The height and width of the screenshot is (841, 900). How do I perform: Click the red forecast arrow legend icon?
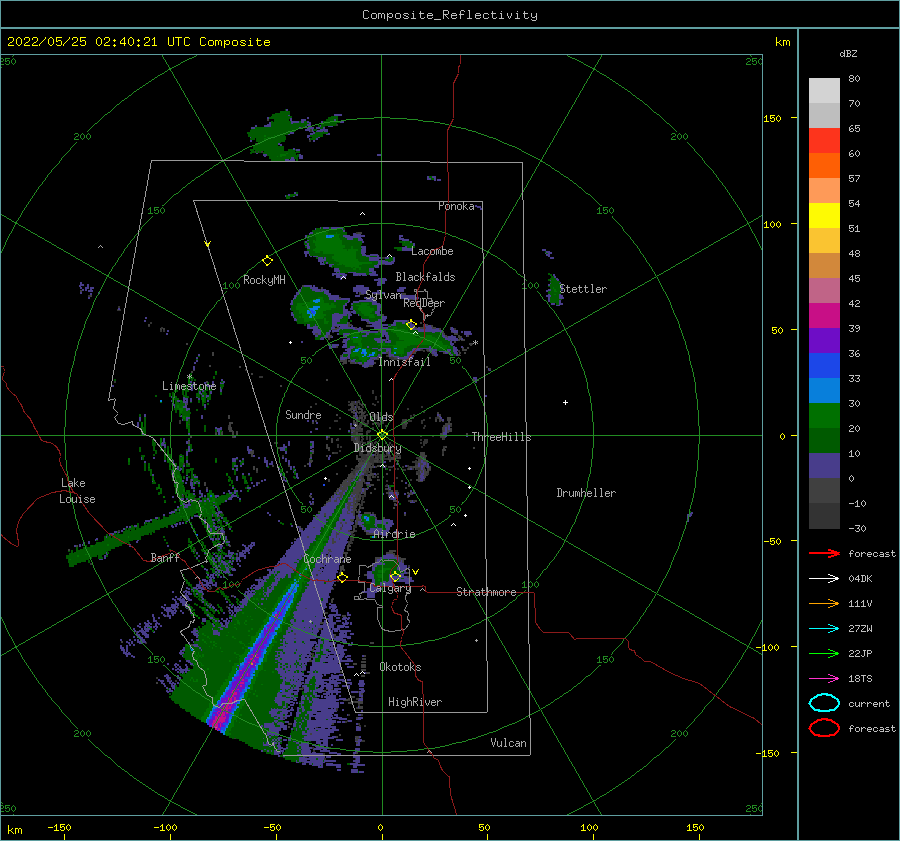click(x=824, y=553)
